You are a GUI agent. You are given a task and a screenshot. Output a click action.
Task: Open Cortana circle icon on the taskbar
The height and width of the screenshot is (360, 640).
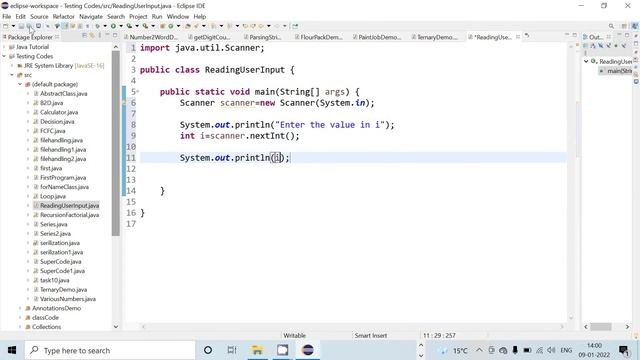click(x=208, y=350)
